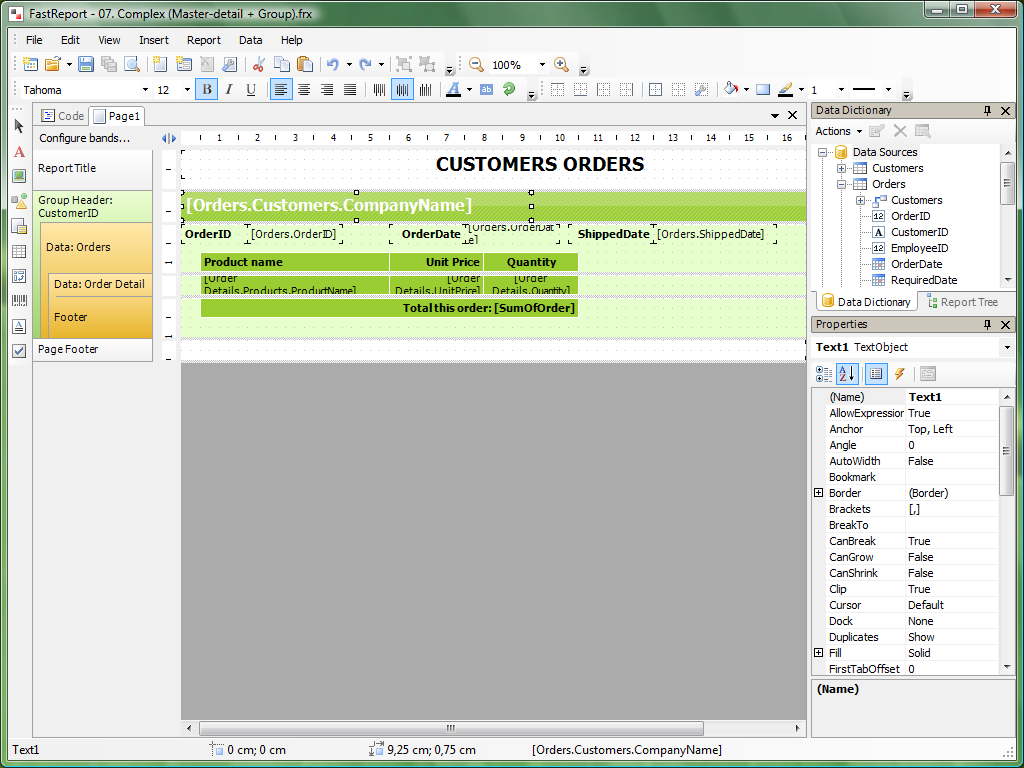Image resolution: width=1024 pixels, height=768 pixels.
Task: Click the Save report icon
Action: pos(86,65)
